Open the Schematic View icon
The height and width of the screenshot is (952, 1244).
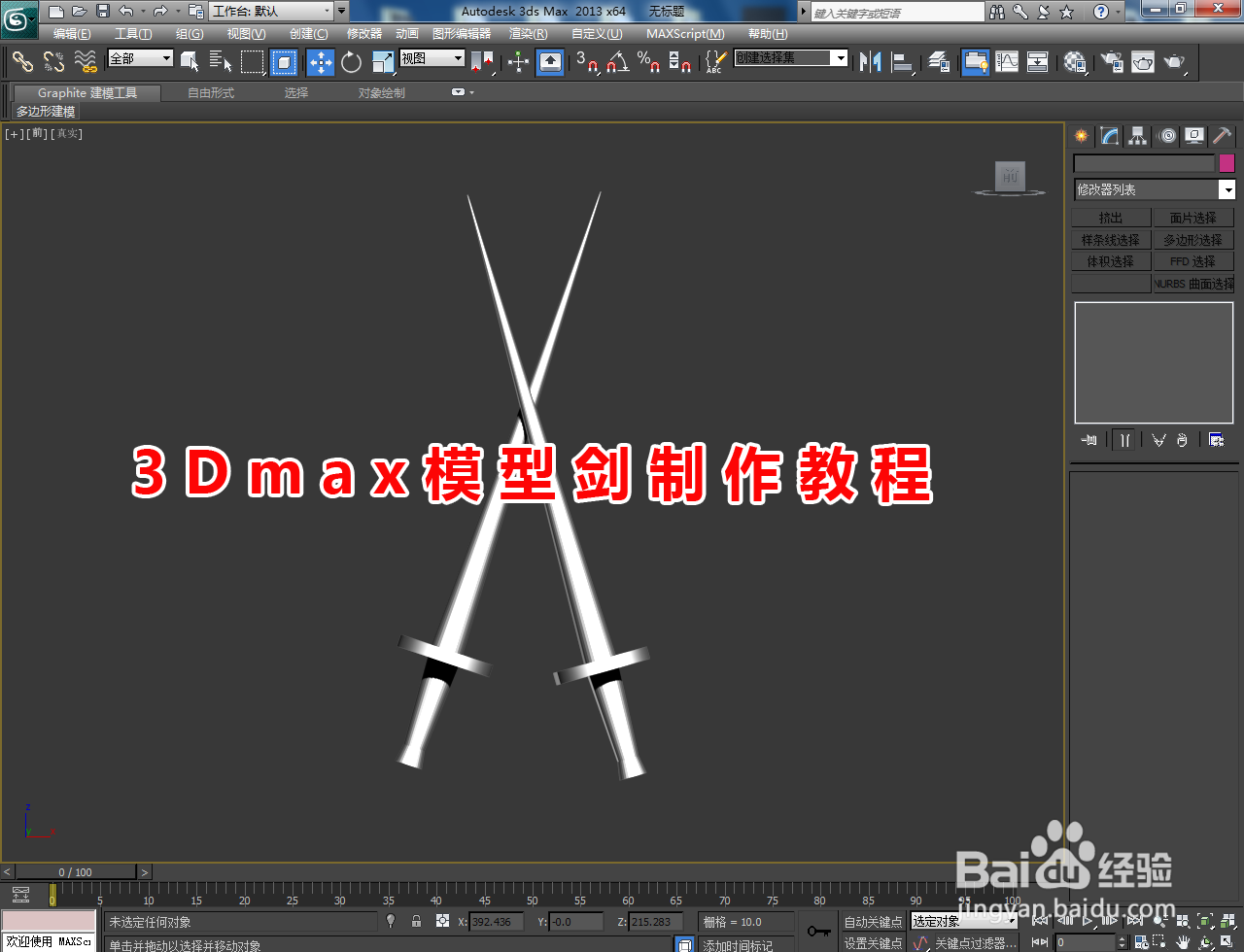click(1038, 62)
